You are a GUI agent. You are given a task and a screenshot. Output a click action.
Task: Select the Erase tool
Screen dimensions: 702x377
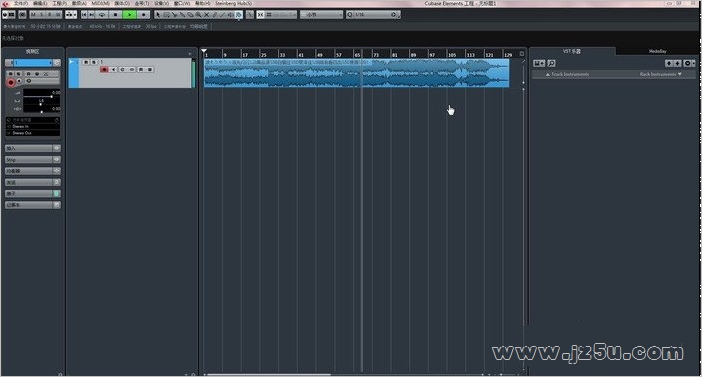tap(190, 14)
